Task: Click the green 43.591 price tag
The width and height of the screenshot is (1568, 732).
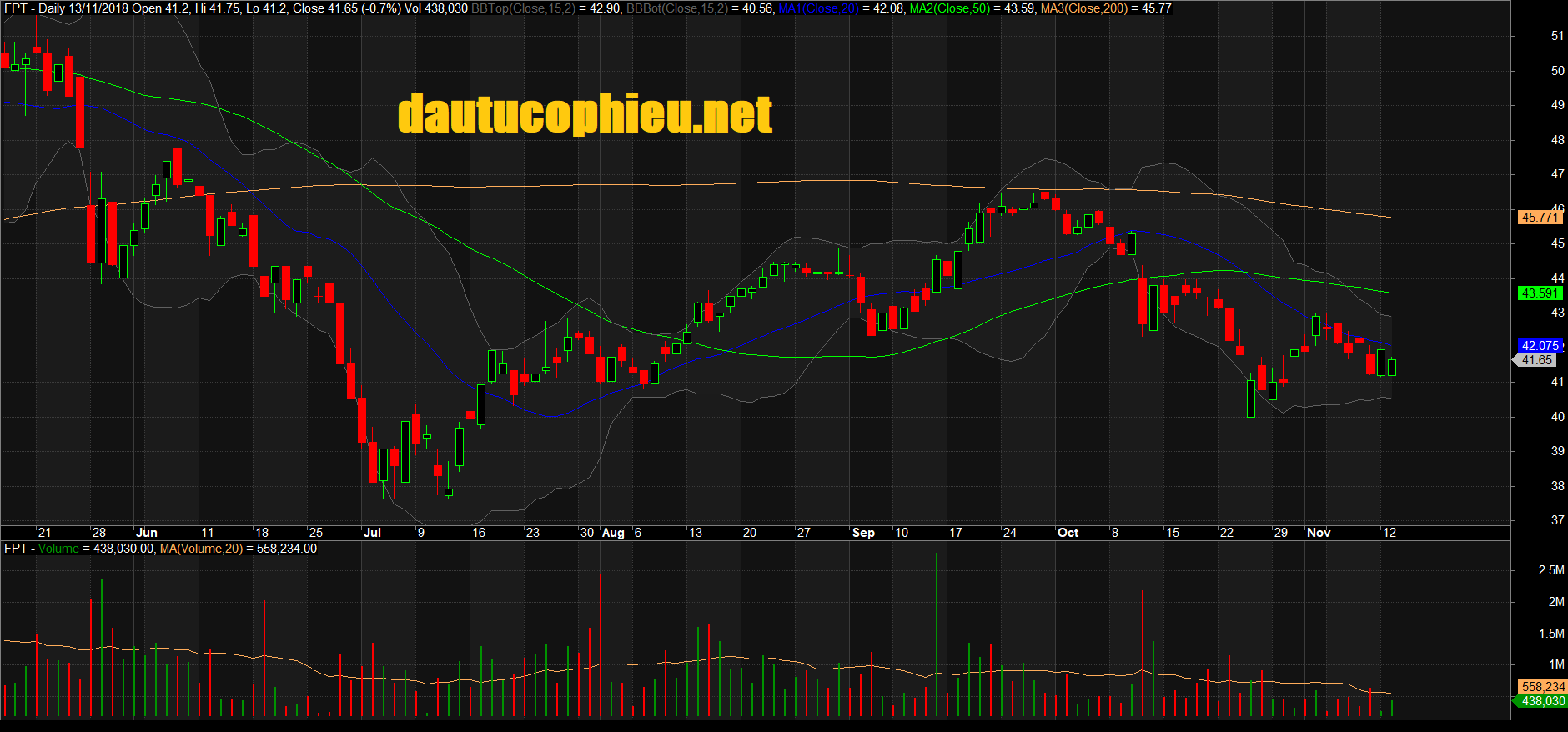Action: tap(1539, 293)
